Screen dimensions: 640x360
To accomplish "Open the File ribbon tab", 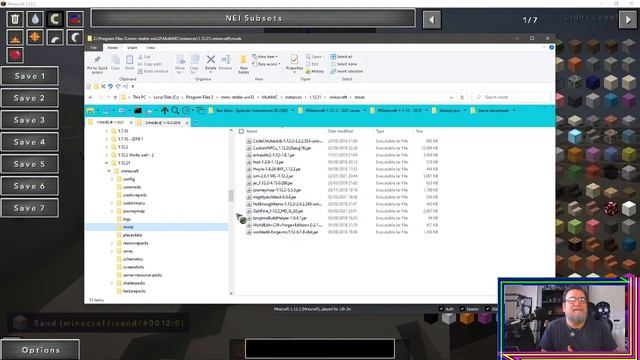I will 93,48.
